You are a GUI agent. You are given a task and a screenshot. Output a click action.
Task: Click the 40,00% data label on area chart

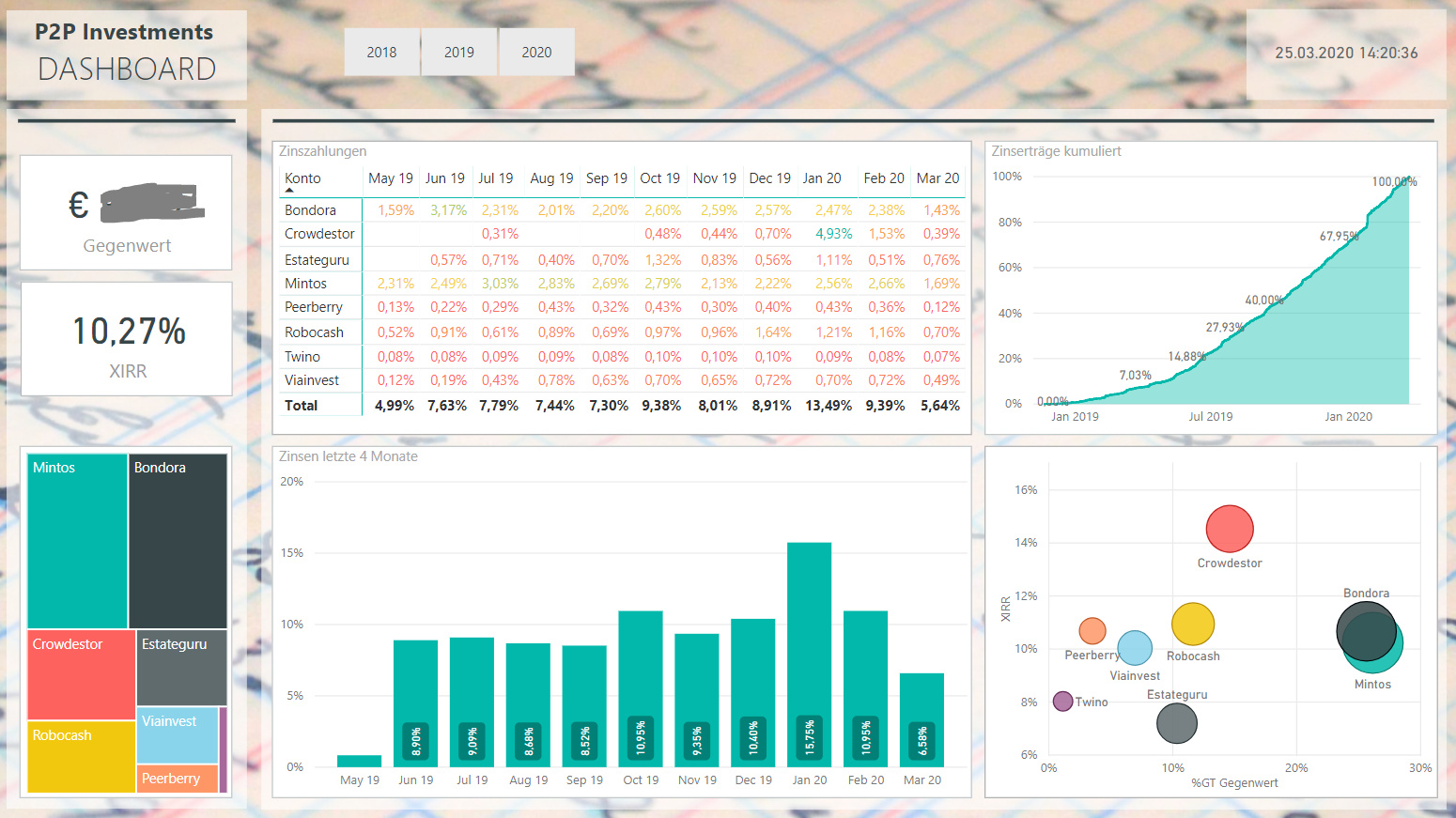(x=1264, y=301)
